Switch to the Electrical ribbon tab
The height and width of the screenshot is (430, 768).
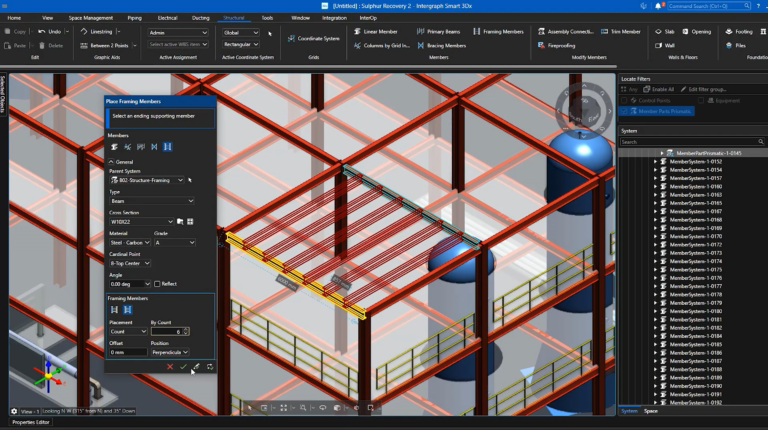tap(167, 18)
